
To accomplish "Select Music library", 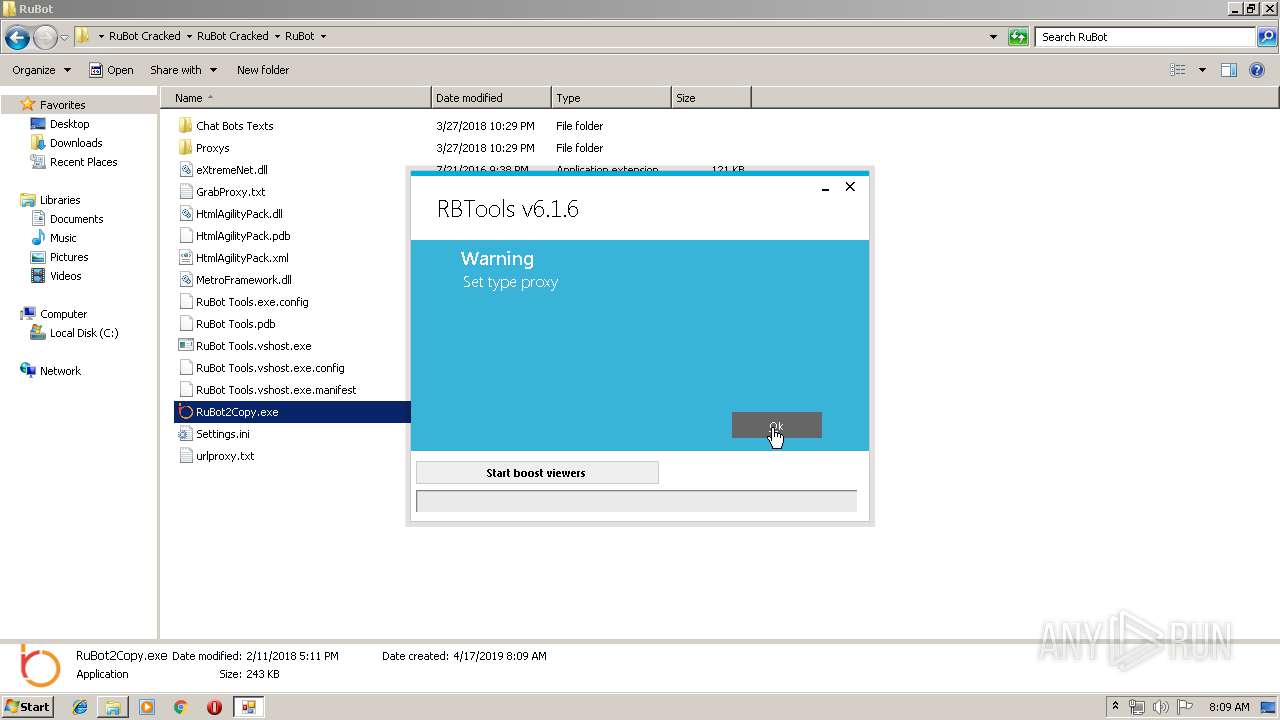I will point(63,238).
